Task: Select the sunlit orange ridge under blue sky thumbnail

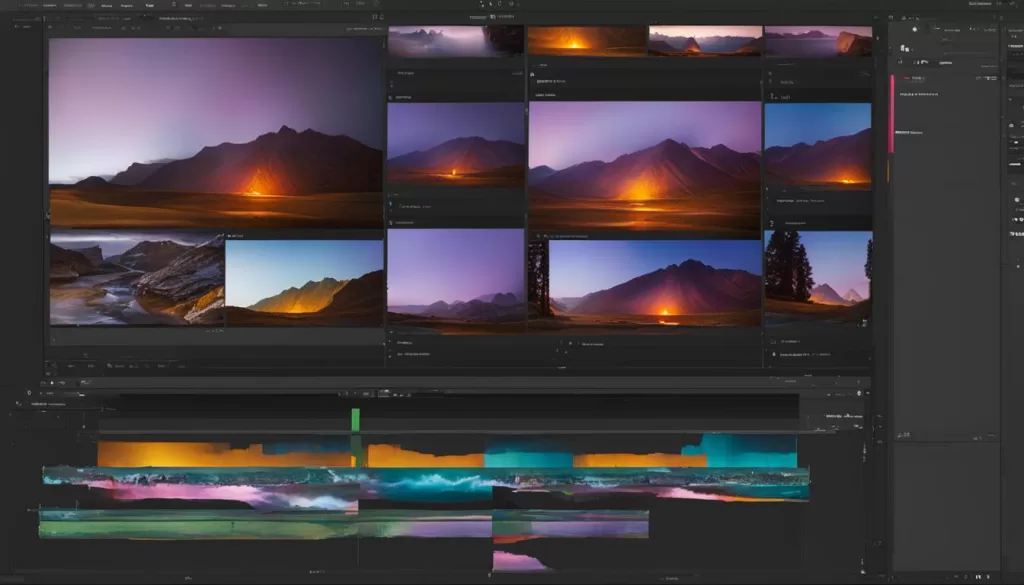Action: [304, 283]
